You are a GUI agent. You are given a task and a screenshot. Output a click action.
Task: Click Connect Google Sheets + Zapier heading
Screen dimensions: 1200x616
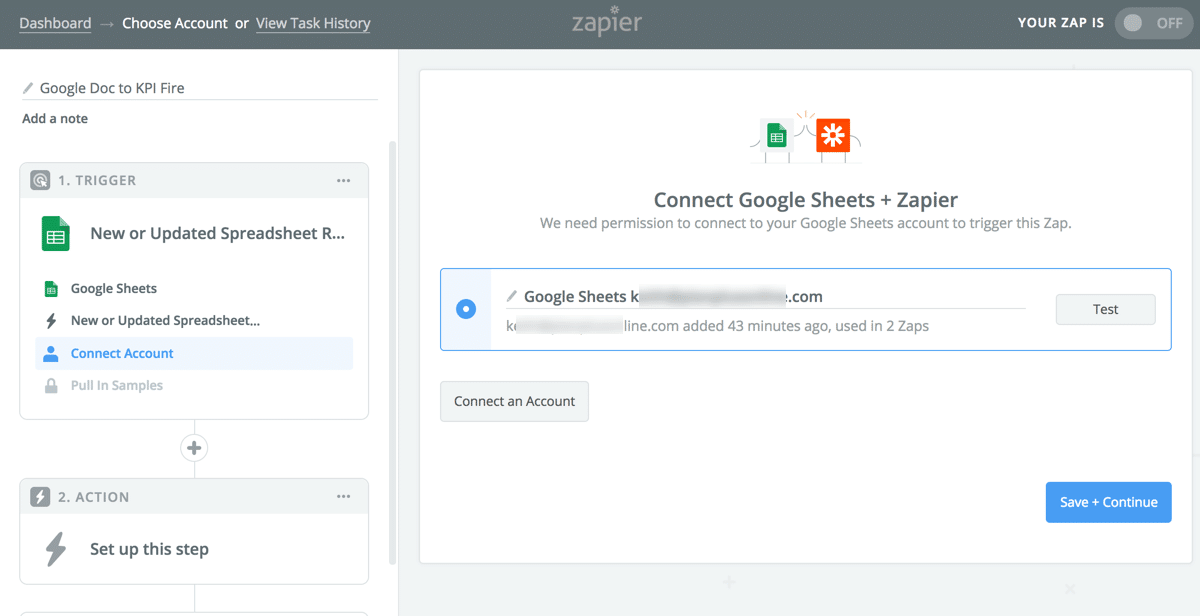tap(806, 199)
